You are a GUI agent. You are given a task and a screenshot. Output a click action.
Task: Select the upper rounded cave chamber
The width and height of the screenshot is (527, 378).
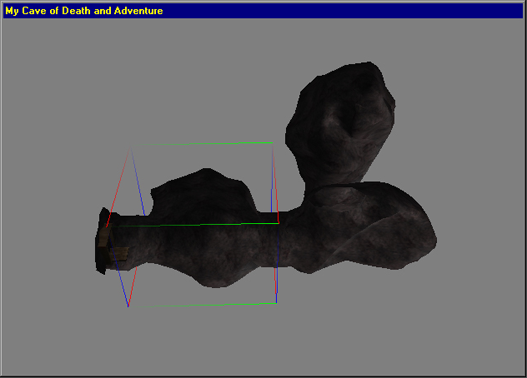pos(340,123)
